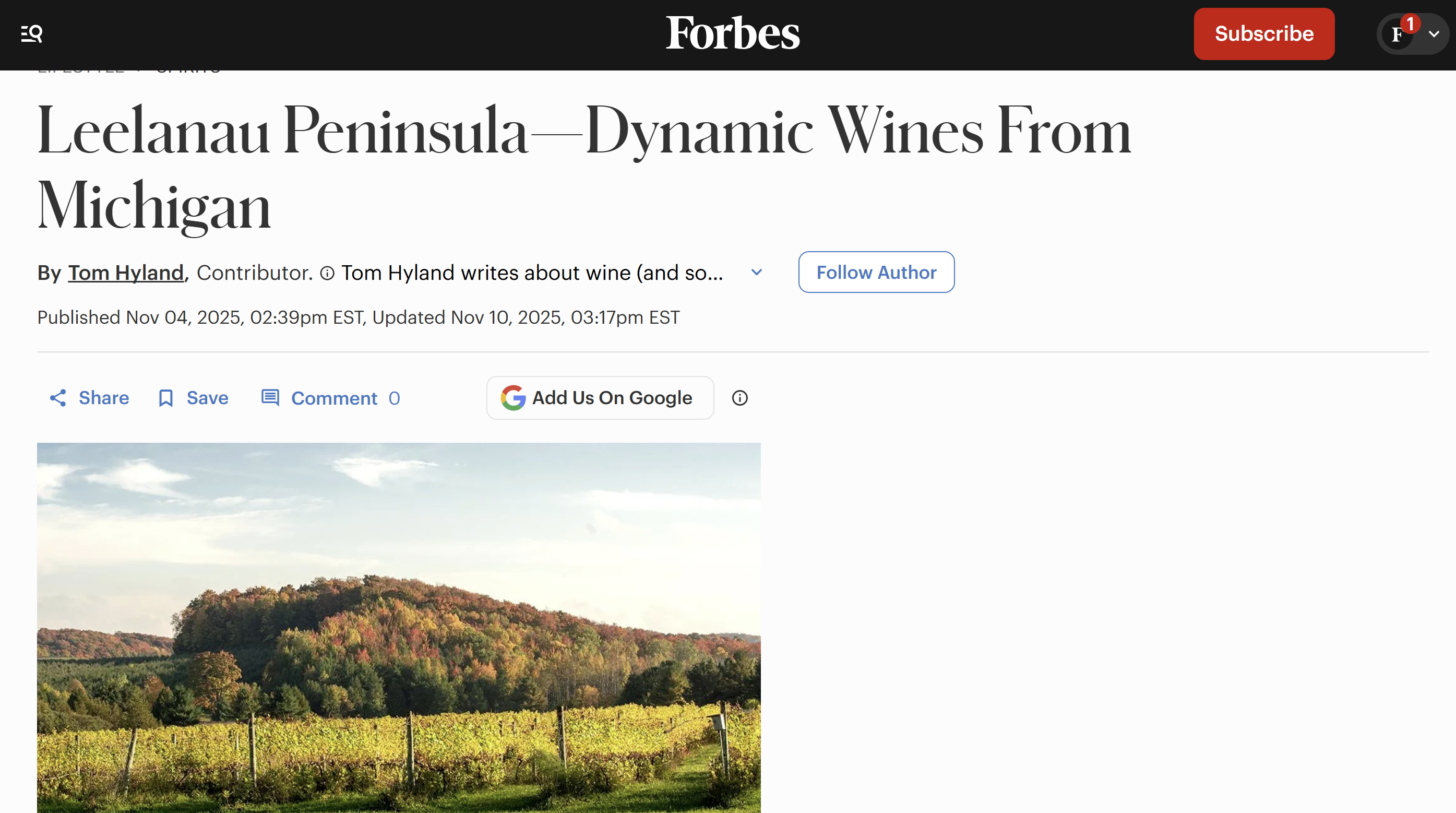
Task: Click the vineyard hero image
Action: pos(399,628)
